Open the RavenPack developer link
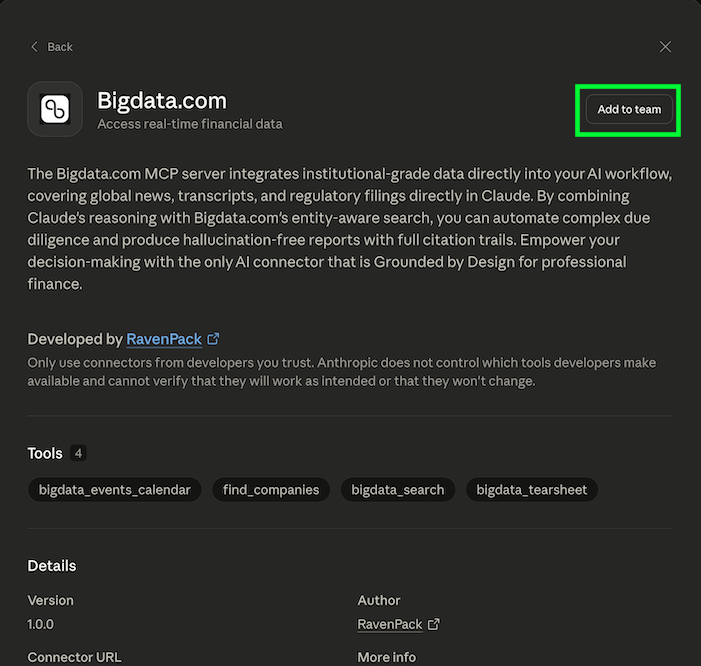Screen dimensions: 701x666 tap(164, 339)
